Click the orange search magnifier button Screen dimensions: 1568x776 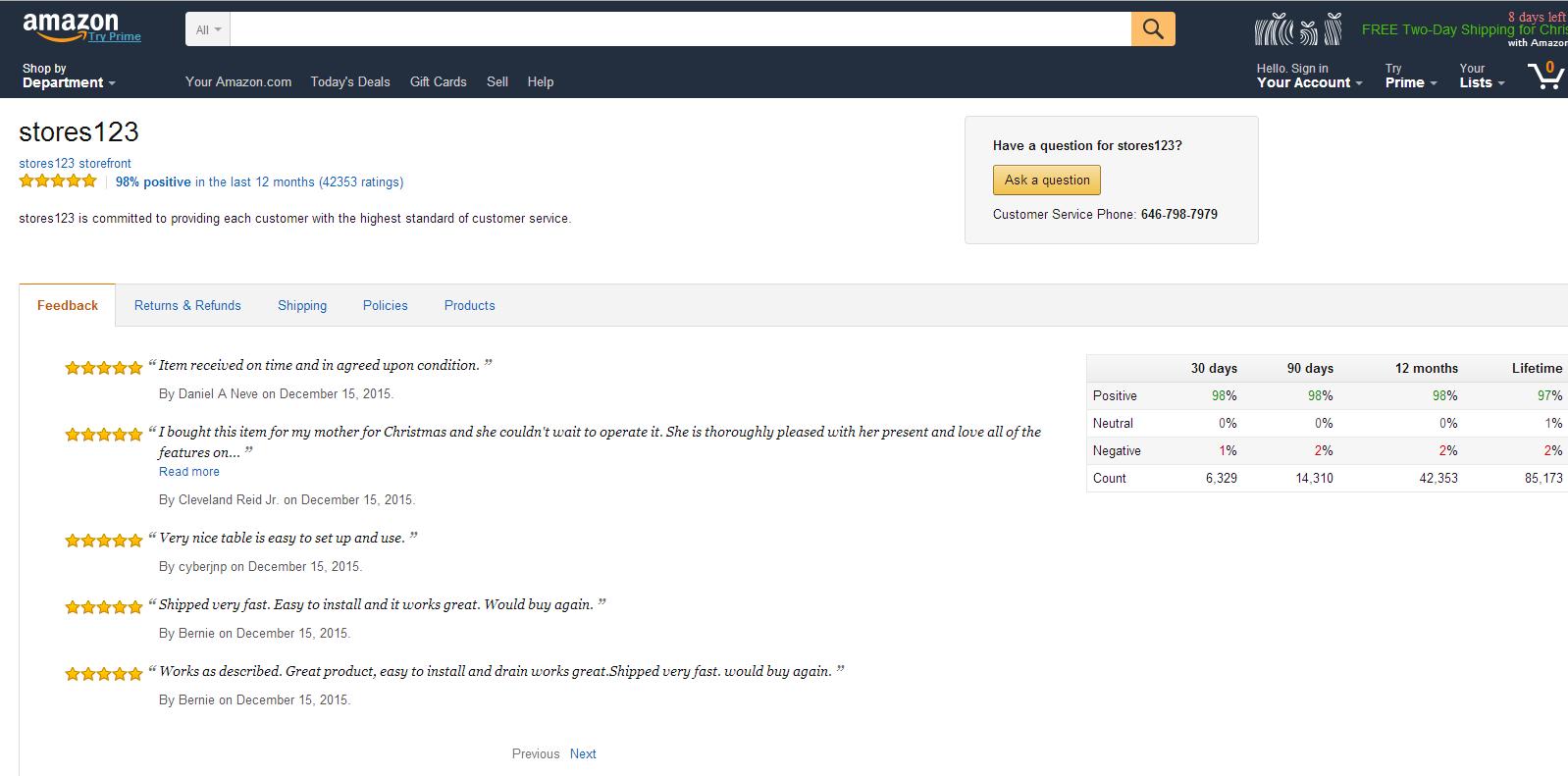tap(1153, 29)
